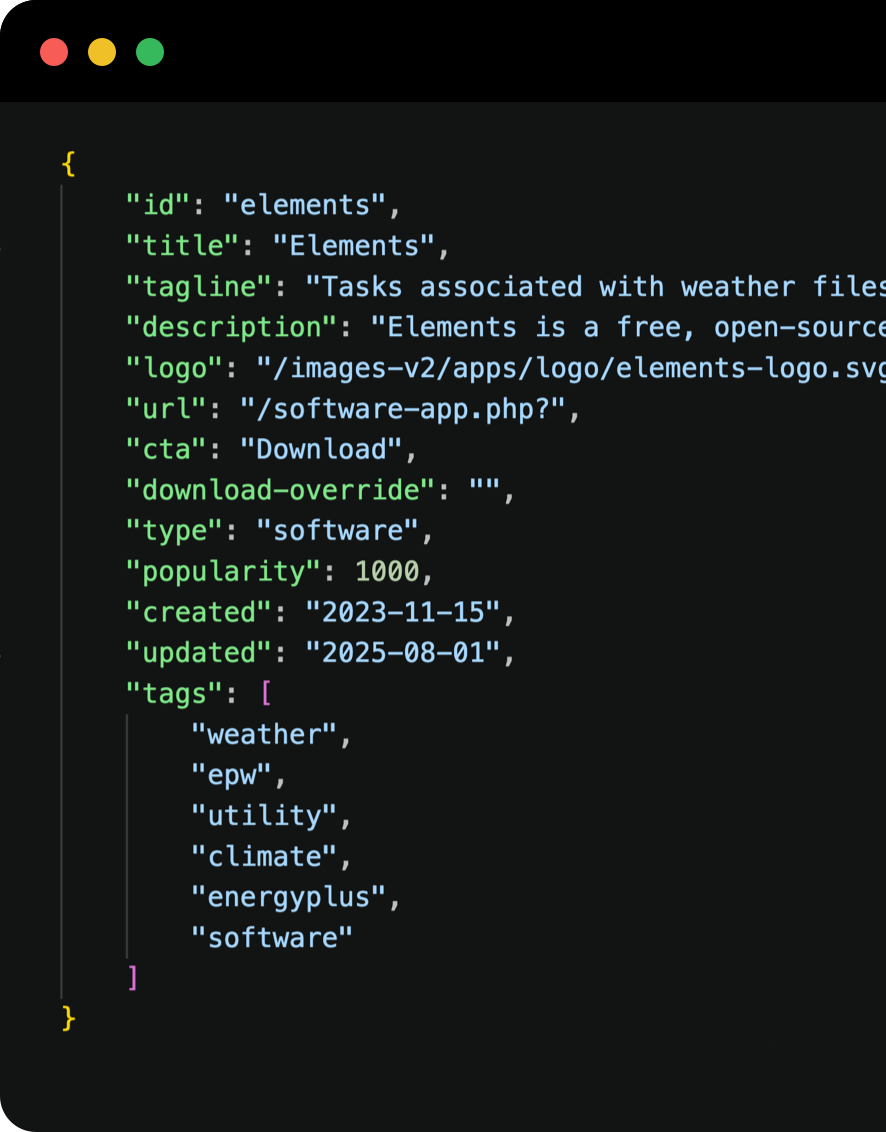Click the "type" key
886x1132 pixels.
[x=174, y=531]
